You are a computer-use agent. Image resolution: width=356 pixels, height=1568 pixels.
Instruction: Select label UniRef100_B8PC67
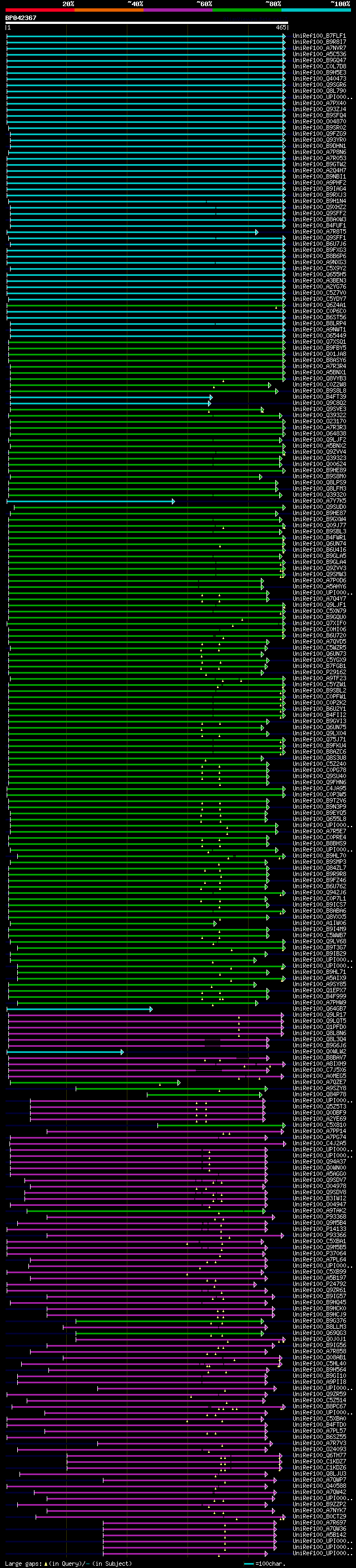coord(319,1406)
